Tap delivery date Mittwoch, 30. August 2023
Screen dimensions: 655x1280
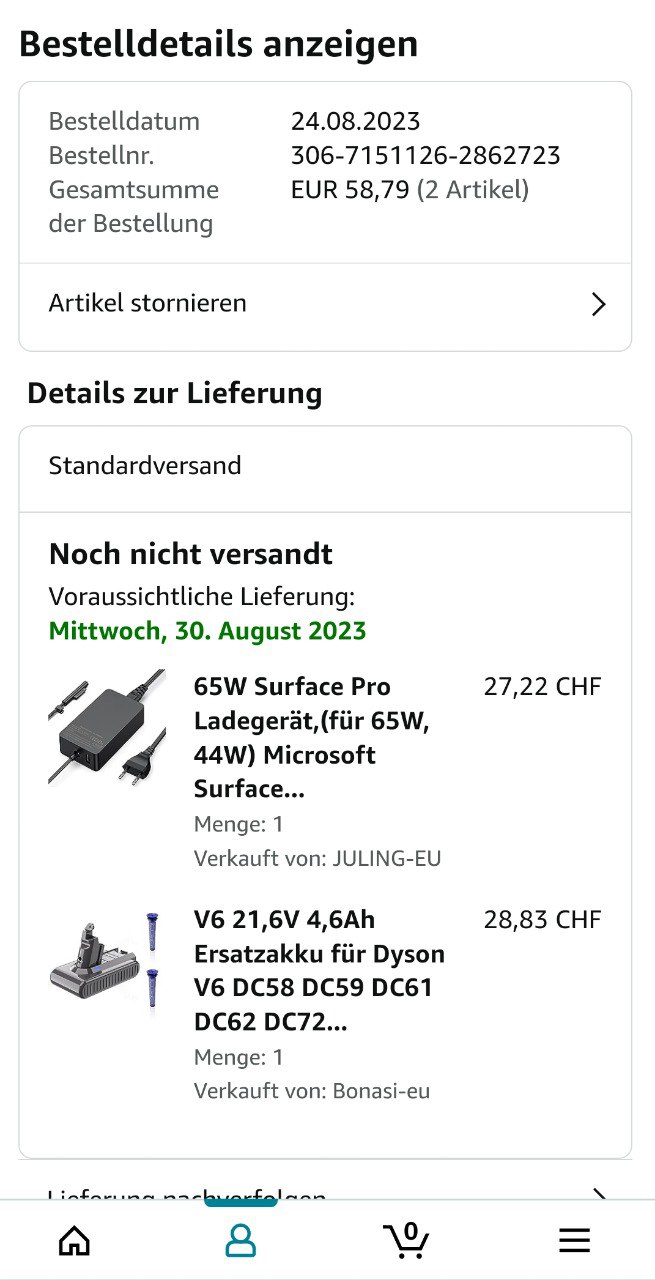pyautogui.click(x=207, y=631)
